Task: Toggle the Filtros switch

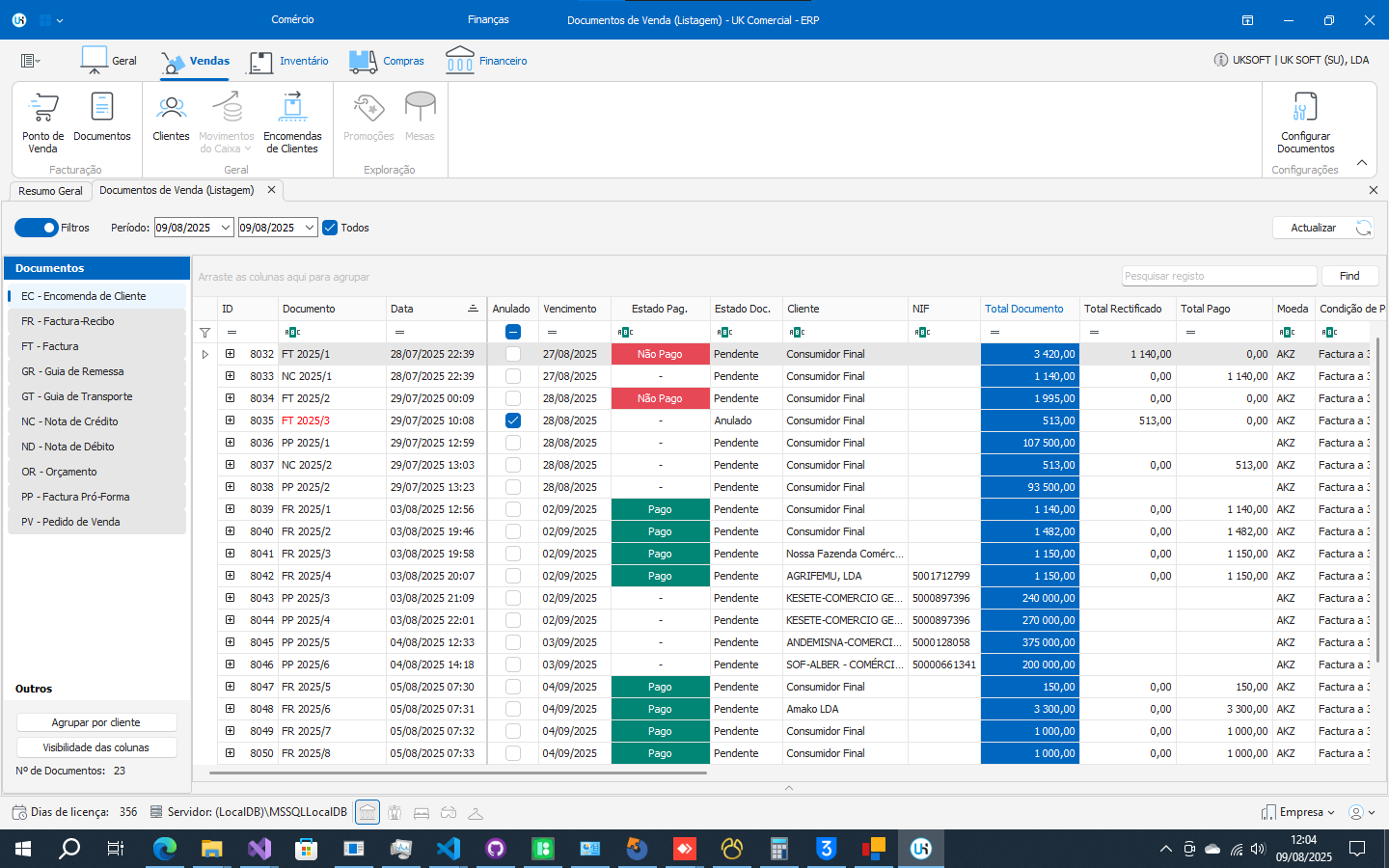Action: [37, 228]
